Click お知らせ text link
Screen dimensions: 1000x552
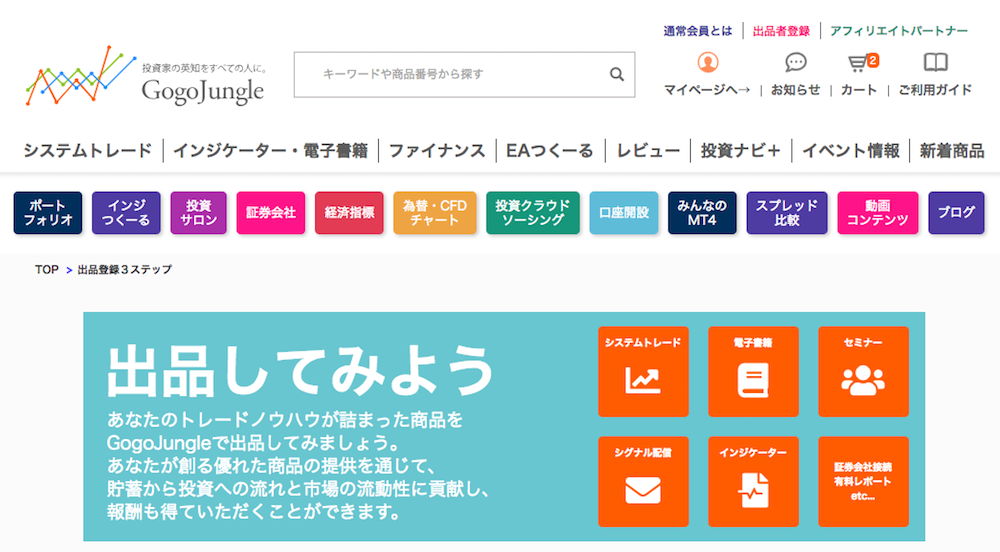point(795,90)
